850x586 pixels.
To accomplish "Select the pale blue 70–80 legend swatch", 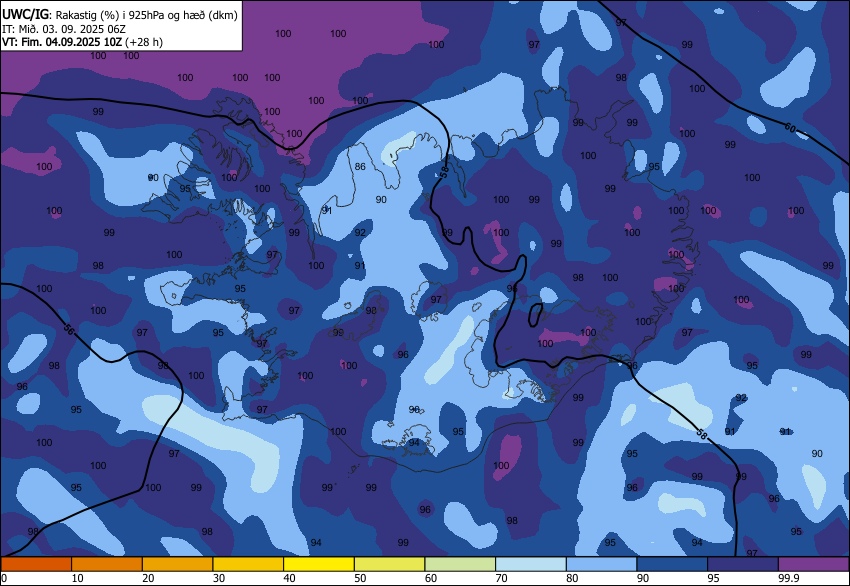I will pos(531,564).
